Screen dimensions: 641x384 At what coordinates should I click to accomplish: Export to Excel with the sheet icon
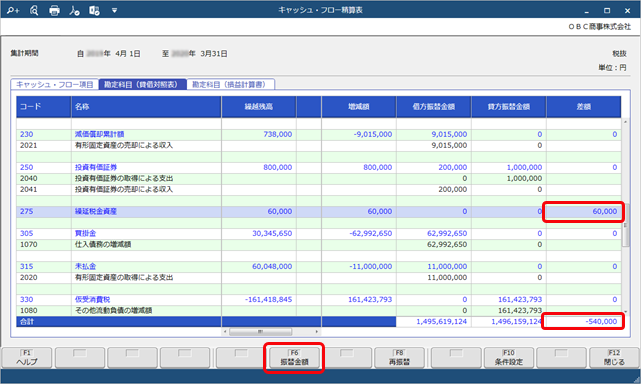point(94,11)
